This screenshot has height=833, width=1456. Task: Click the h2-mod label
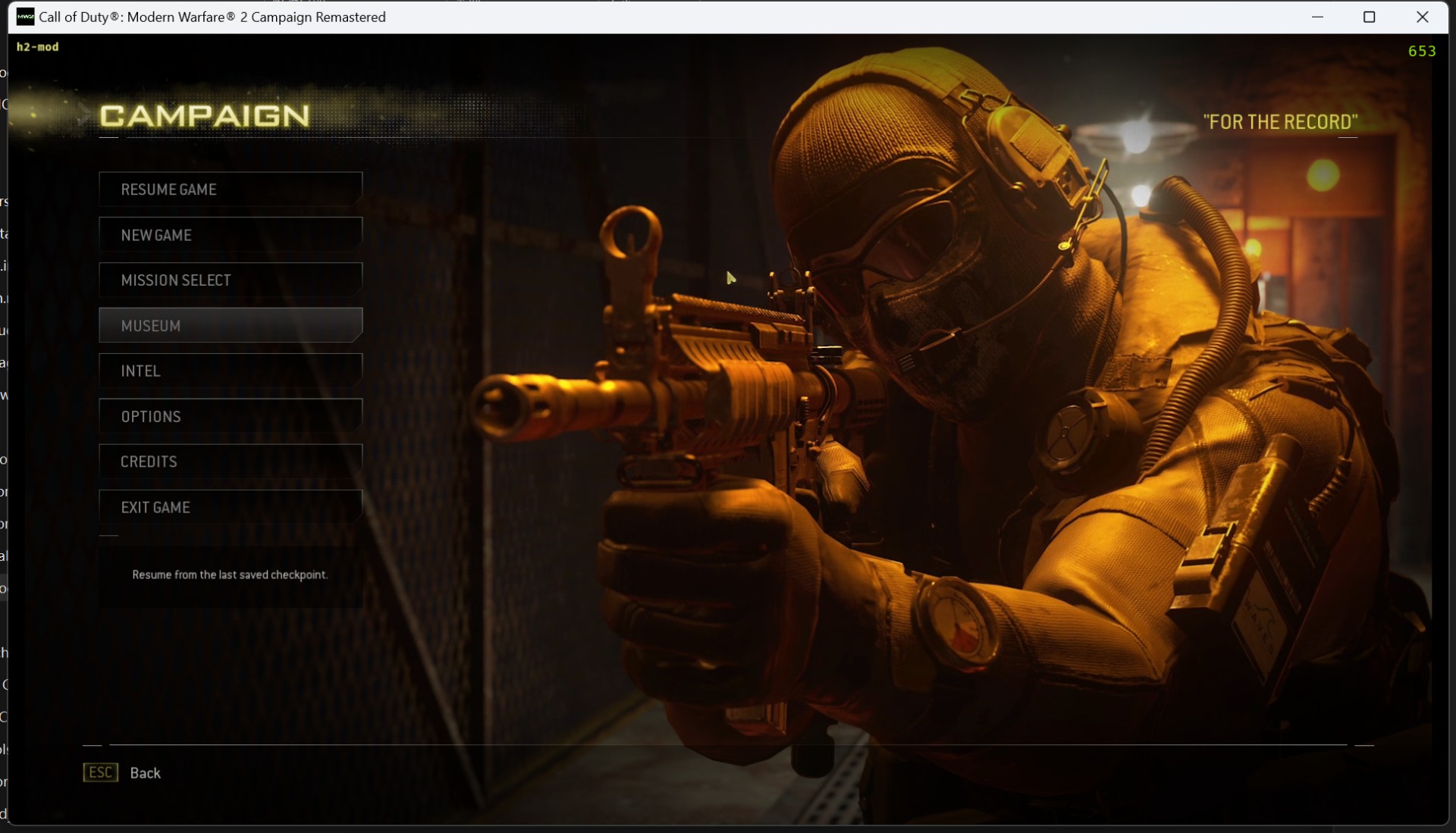point(37,47)
